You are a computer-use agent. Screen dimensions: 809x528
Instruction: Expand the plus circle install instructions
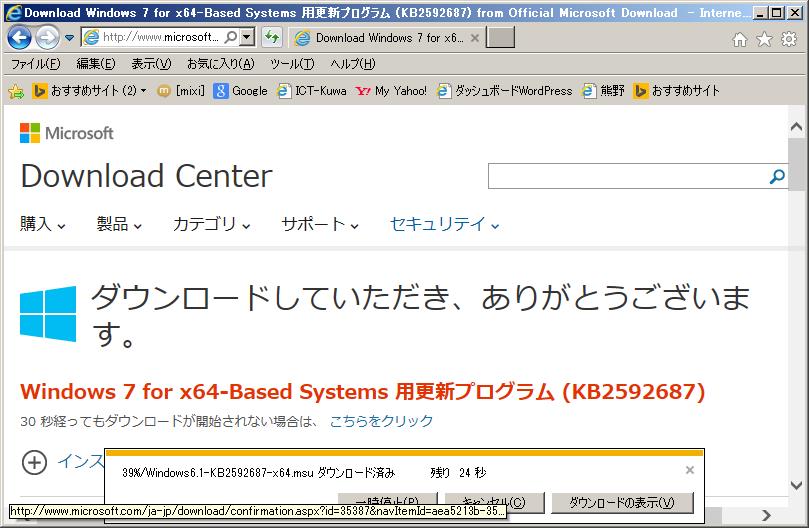coord(35,462)
